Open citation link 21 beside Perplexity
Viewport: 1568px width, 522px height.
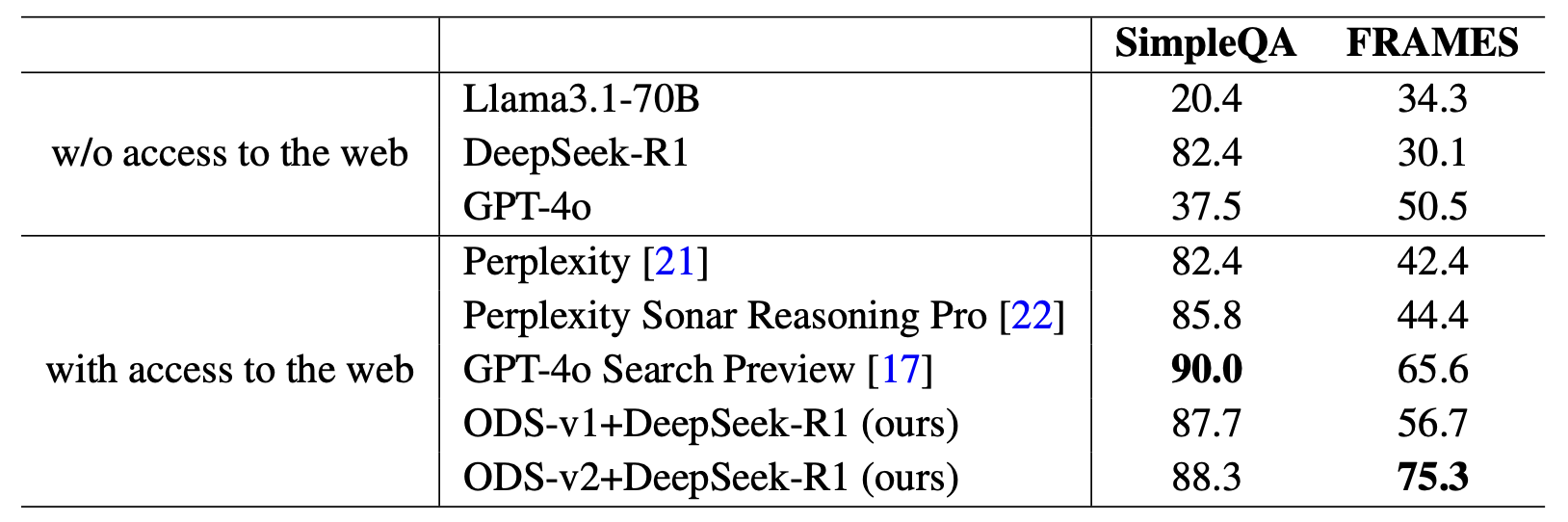click(675, 262)
